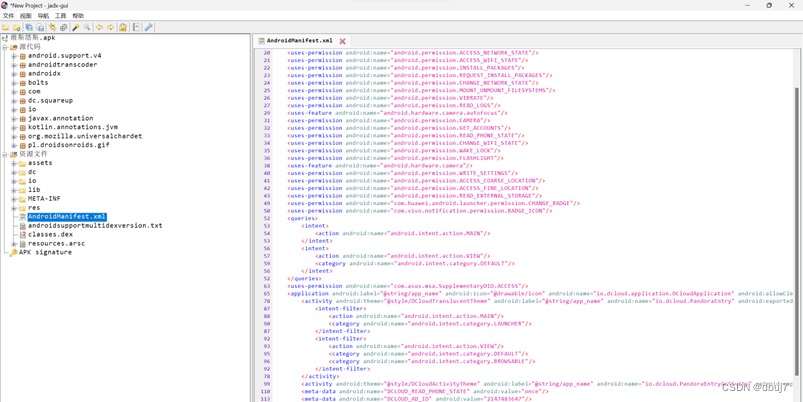Click the AndroidManifest.xml file icon in tree
This screenshot has height=402, width=803.
pyautogui.click(x=23, y=217)
